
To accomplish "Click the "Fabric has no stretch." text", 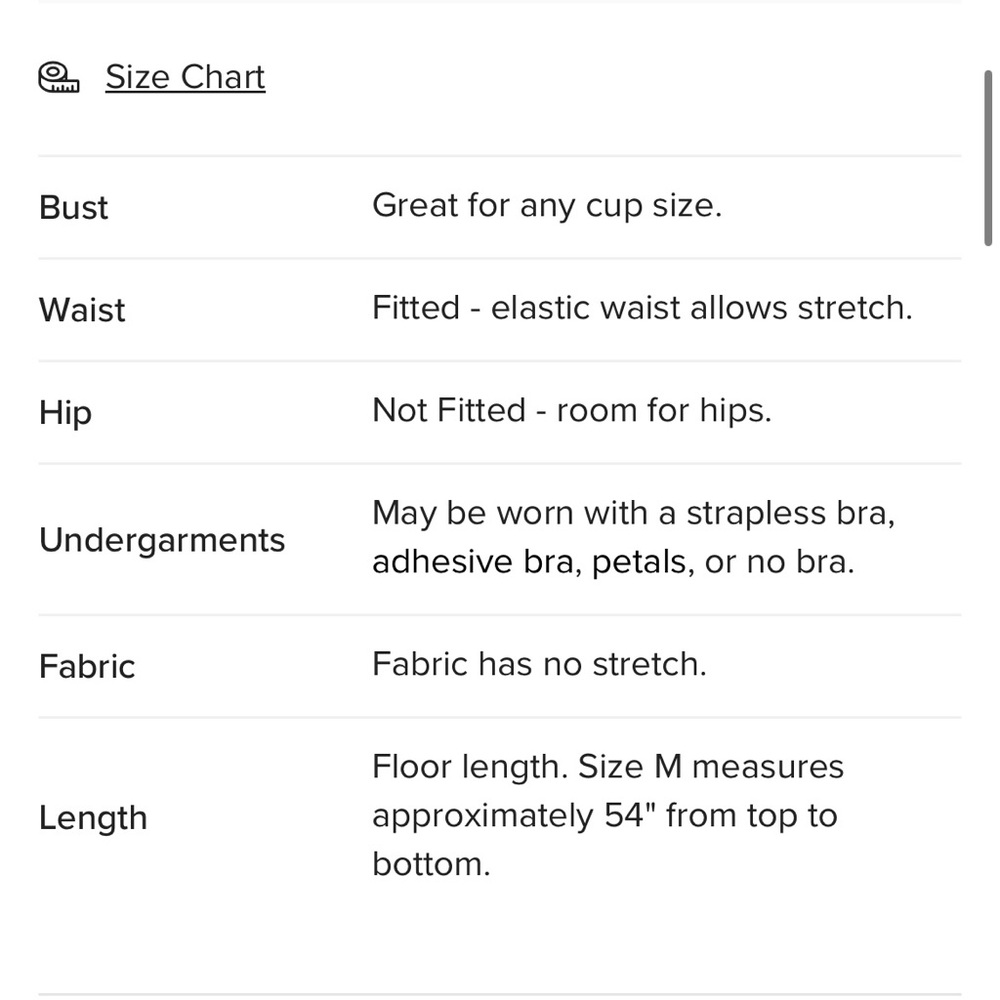I will point(539,664).
